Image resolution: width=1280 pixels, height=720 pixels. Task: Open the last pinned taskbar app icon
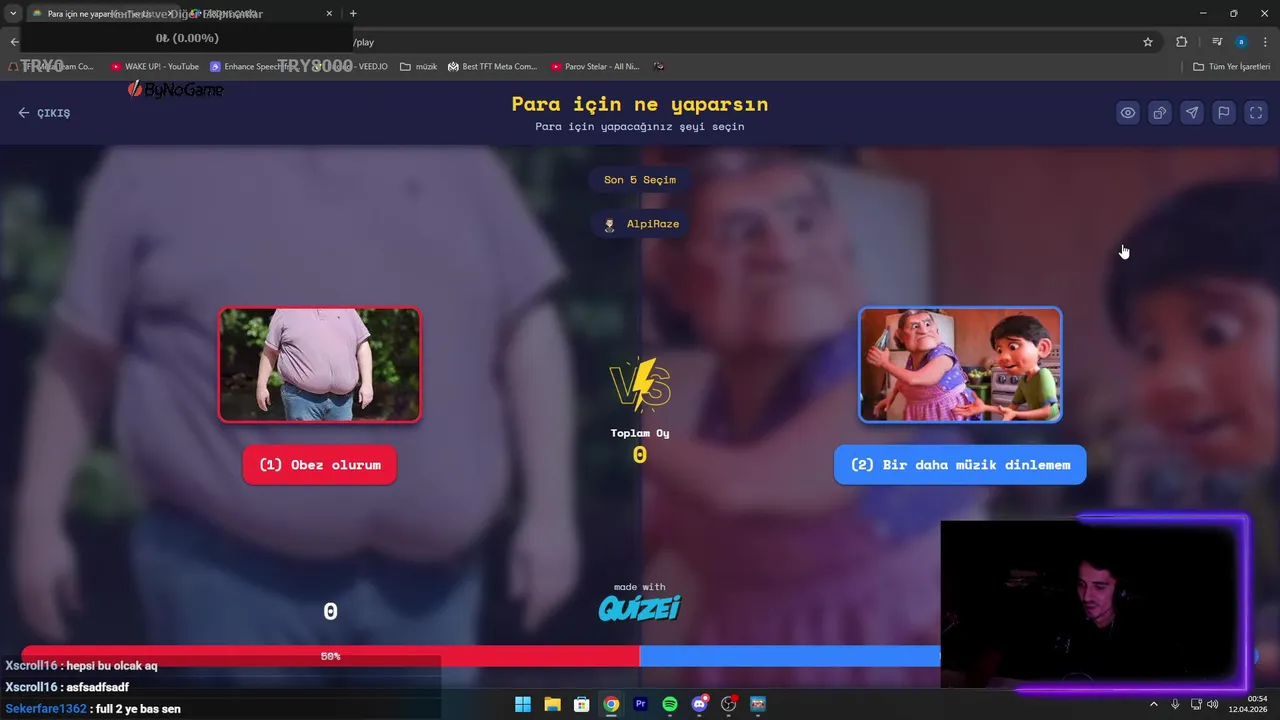(x=757, y=704)
